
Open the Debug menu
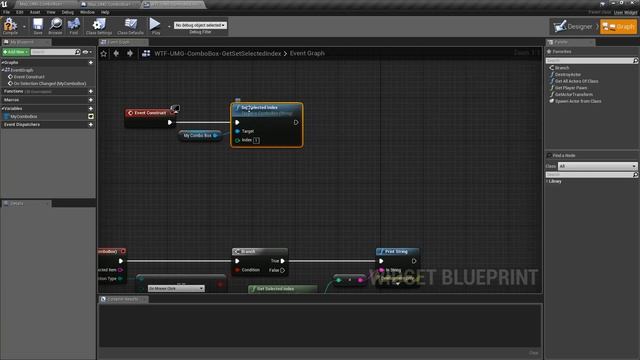(68, 12)
